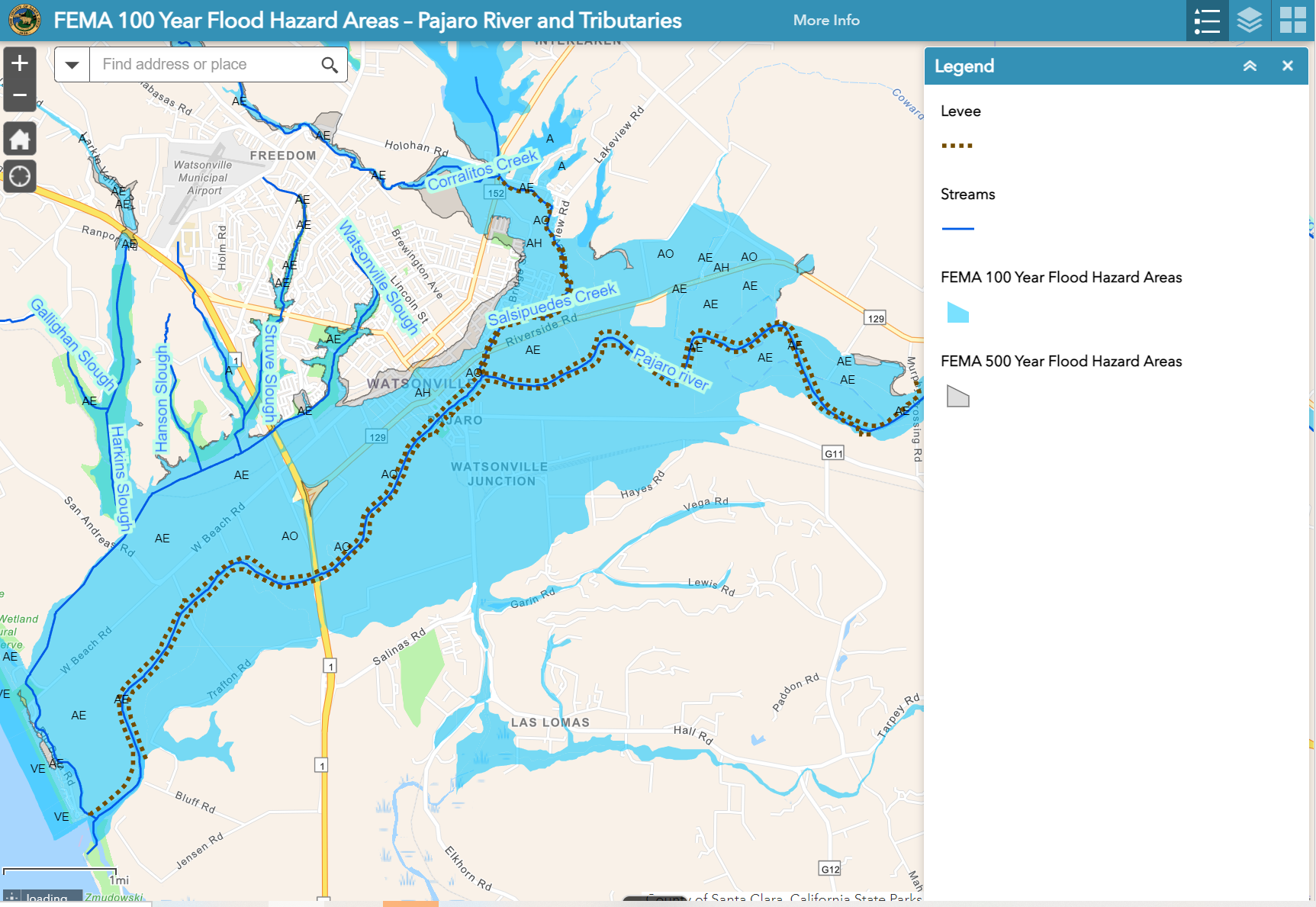The height and width of the screenshot is (907, 1316).
Task: Zoom out of the map
Action: click(x=20, y=96)
